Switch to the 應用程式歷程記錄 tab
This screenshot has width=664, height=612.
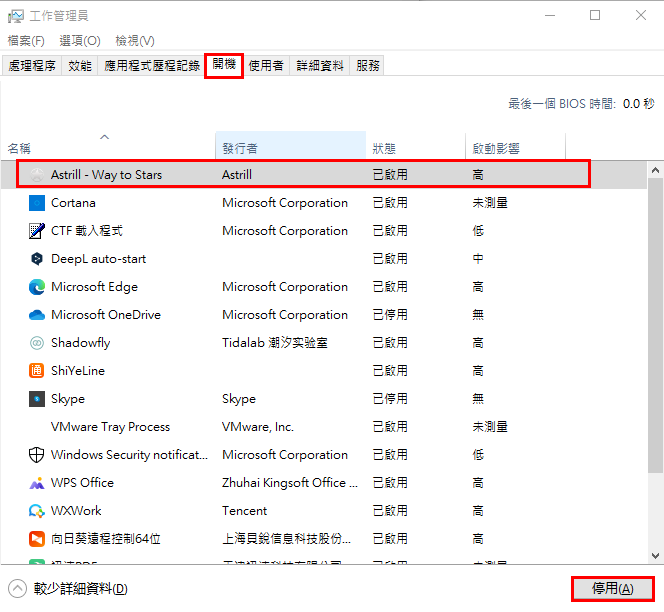(x=152, y=66)
